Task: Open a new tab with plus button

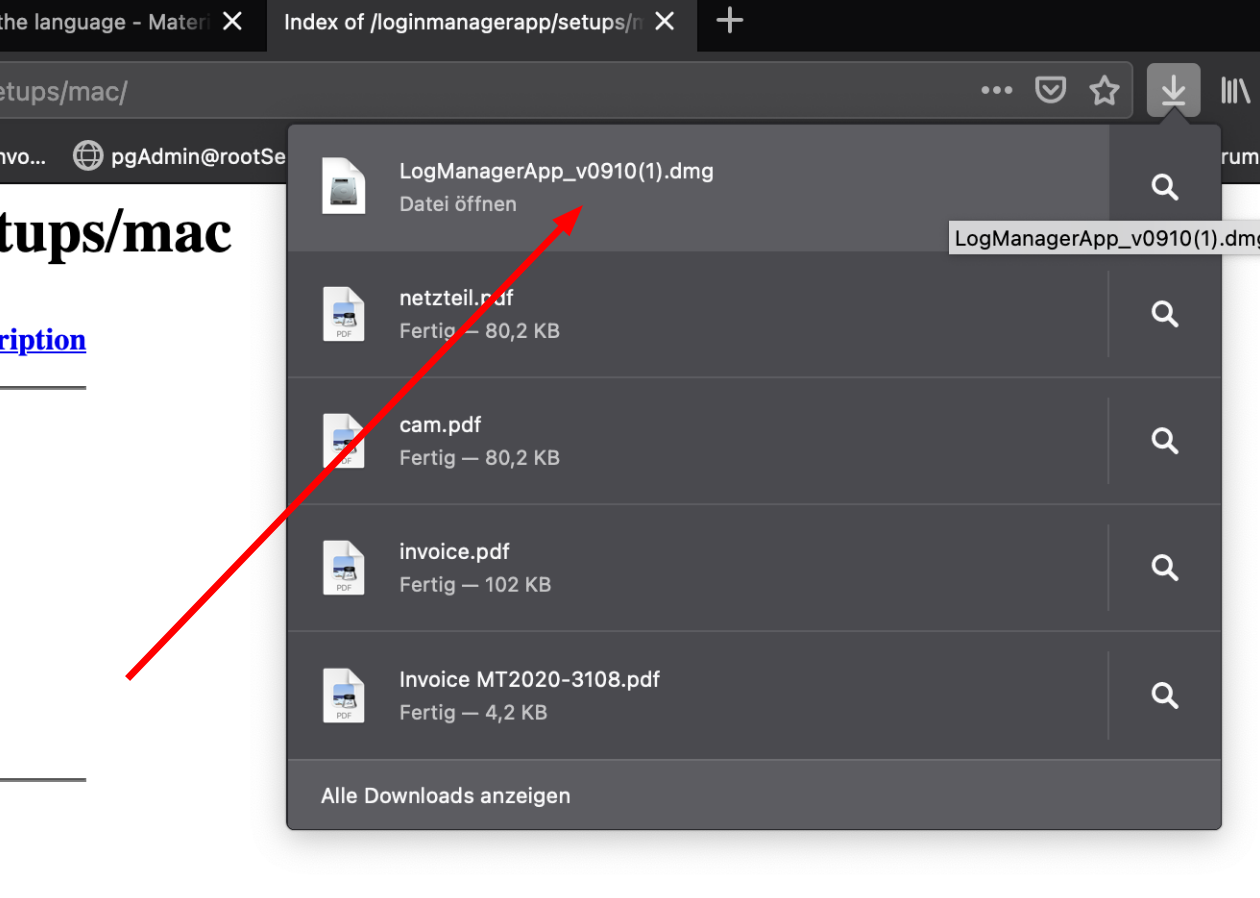Action: (730, 21)
